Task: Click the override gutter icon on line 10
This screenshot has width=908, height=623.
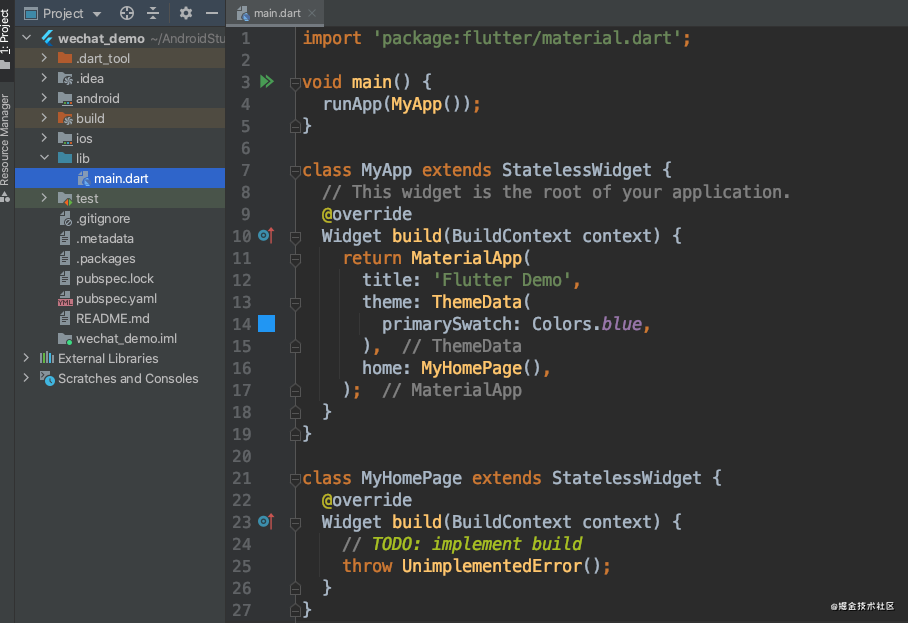Action: pyautogui.click(x=266, y=236)
